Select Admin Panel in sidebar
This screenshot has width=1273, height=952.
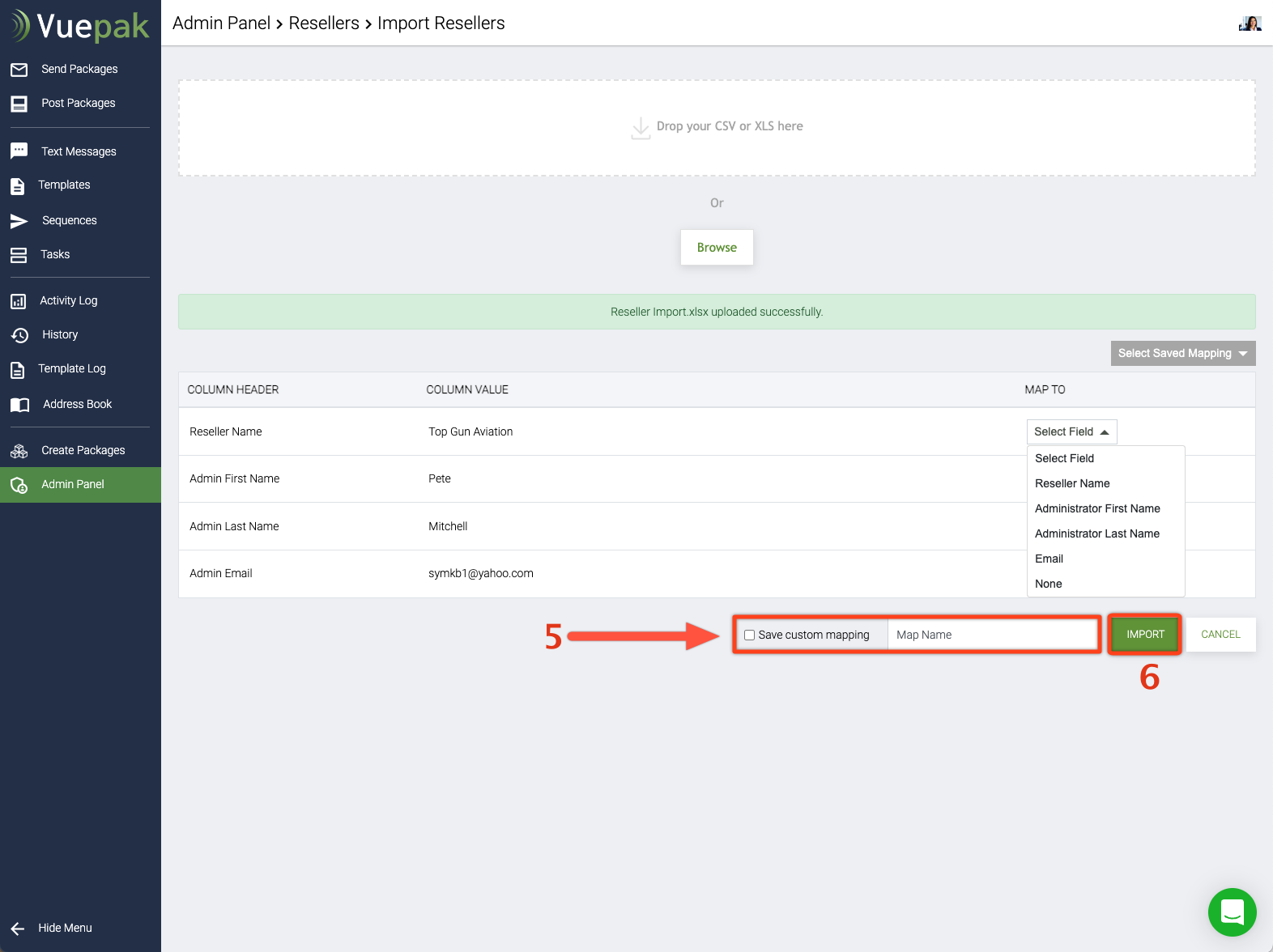[80, 484]
